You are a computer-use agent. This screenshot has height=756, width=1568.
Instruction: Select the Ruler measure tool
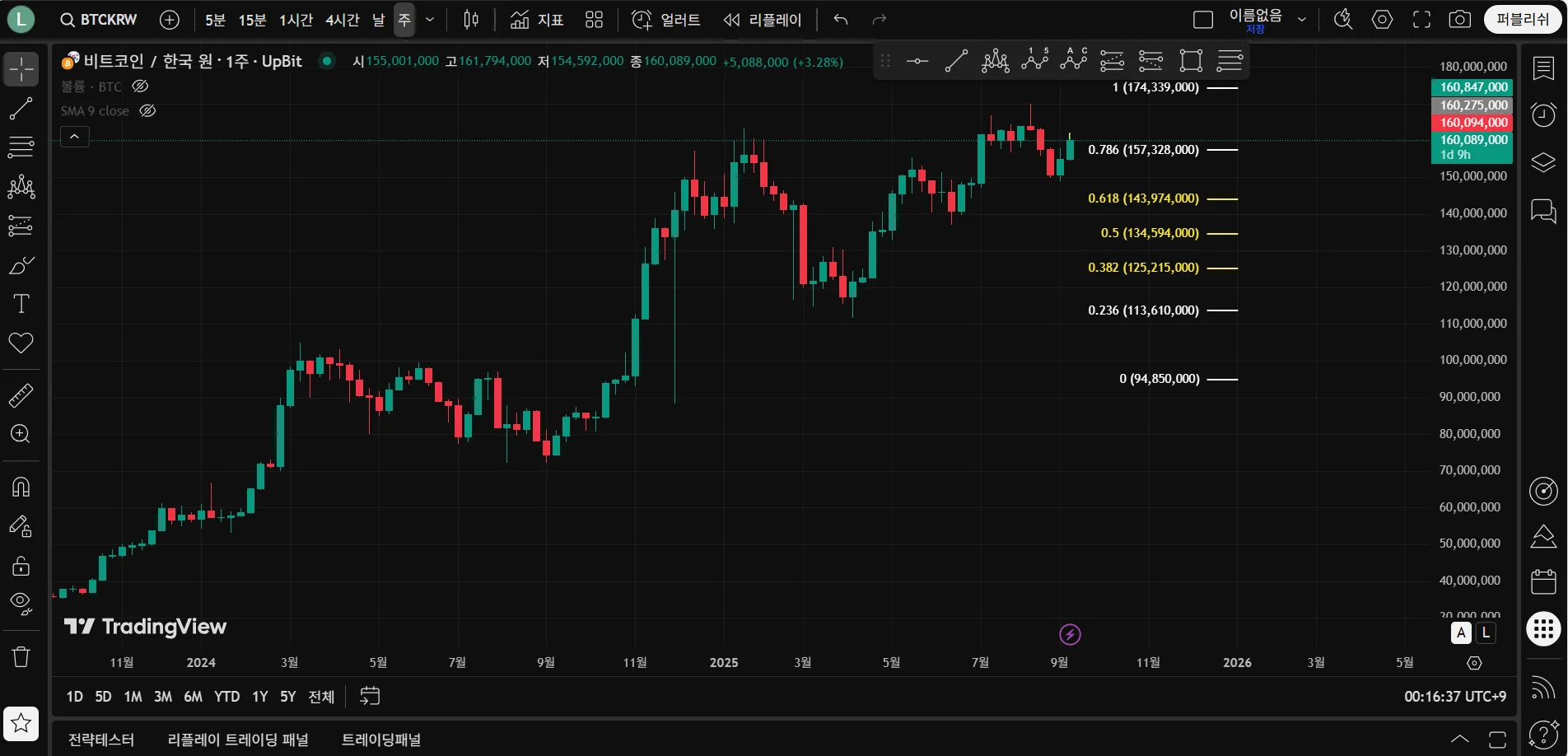coord(21,395)
